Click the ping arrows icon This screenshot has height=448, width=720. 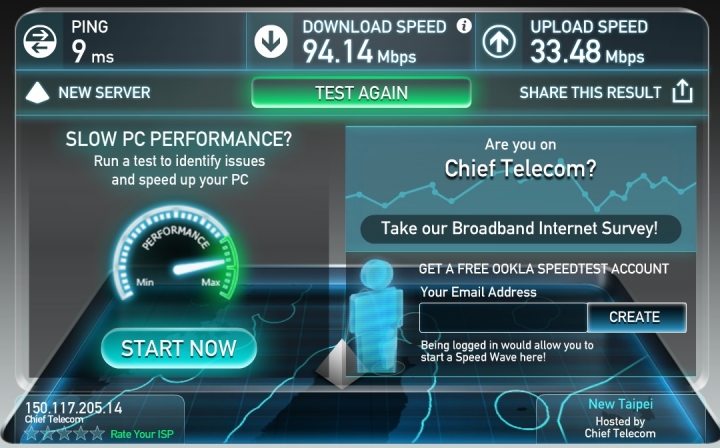tap(40, 41)
